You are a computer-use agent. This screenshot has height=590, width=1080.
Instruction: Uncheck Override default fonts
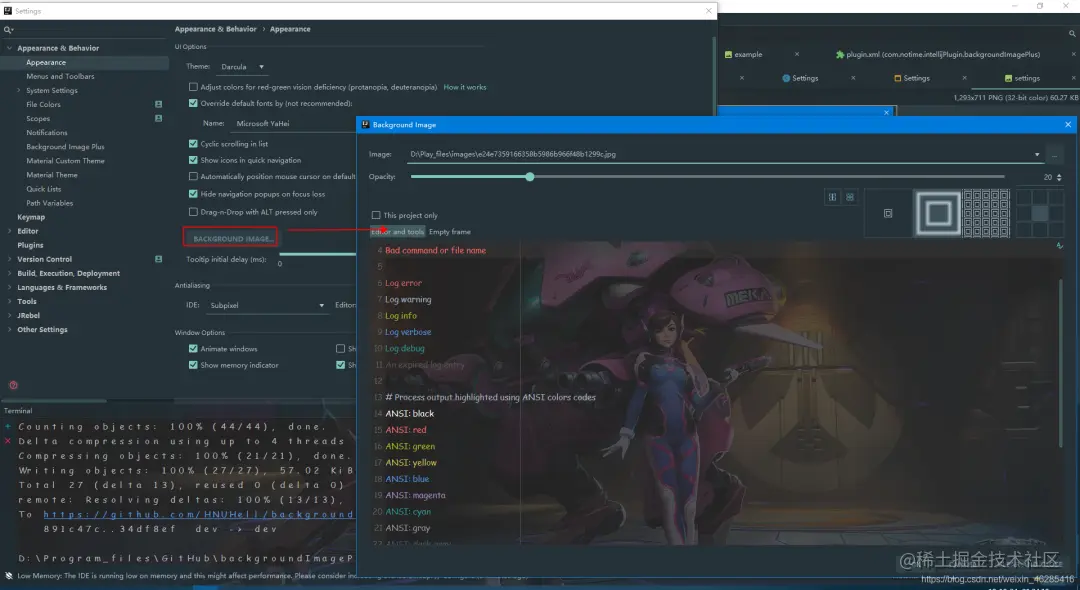click(193, 103)
